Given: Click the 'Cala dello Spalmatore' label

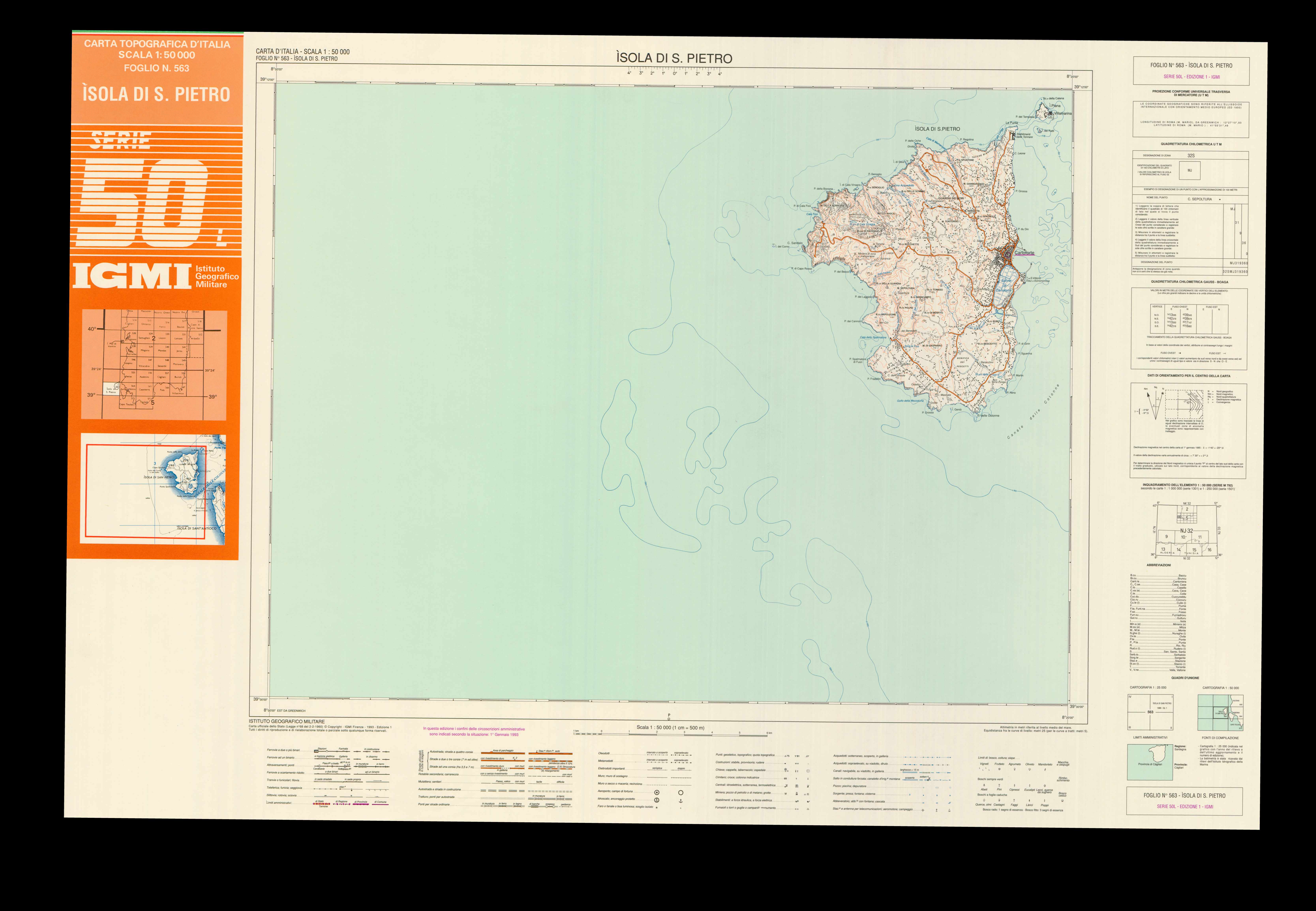Looking at the screenshot, I should coord(873,337).
